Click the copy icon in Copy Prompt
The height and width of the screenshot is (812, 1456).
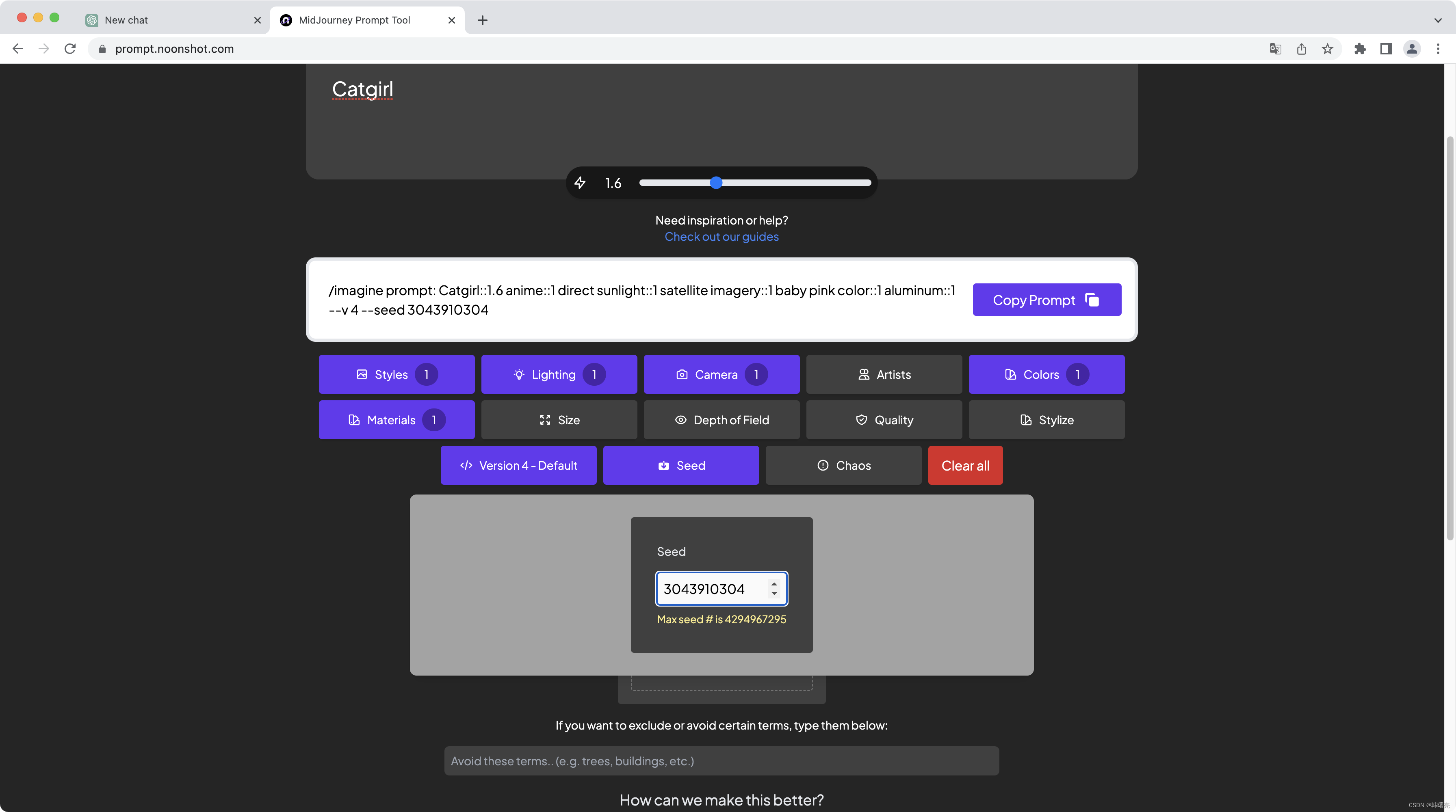1092,300
